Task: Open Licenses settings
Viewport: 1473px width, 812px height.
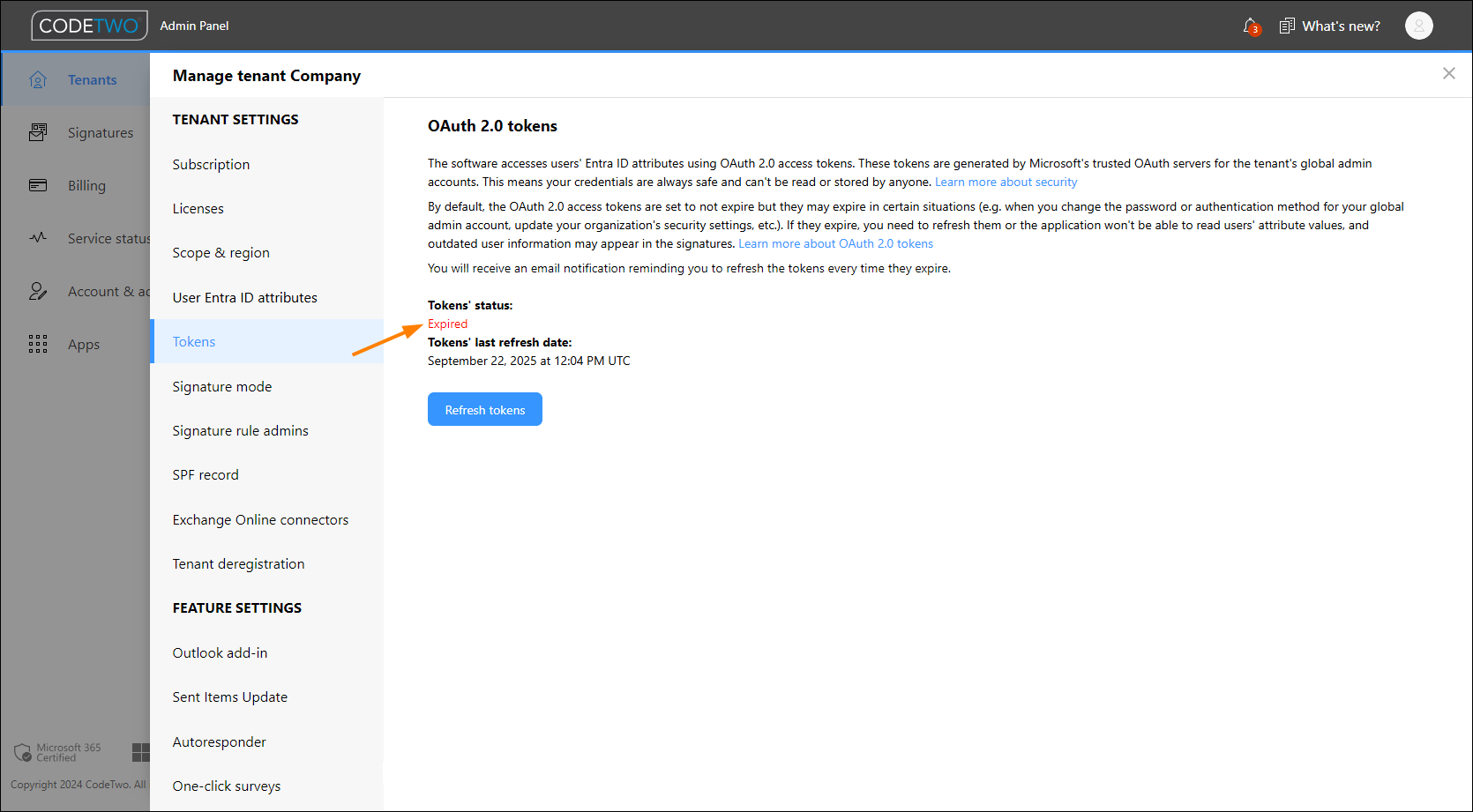Action: (266, 208)
